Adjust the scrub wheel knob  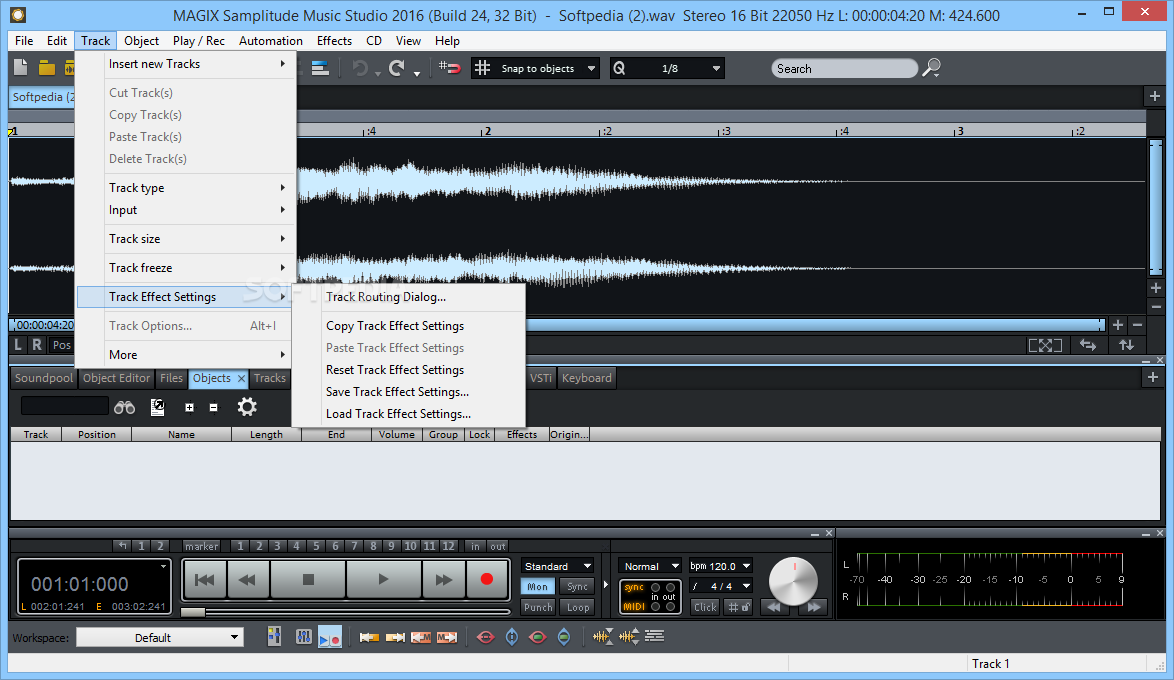coord(794,580)
